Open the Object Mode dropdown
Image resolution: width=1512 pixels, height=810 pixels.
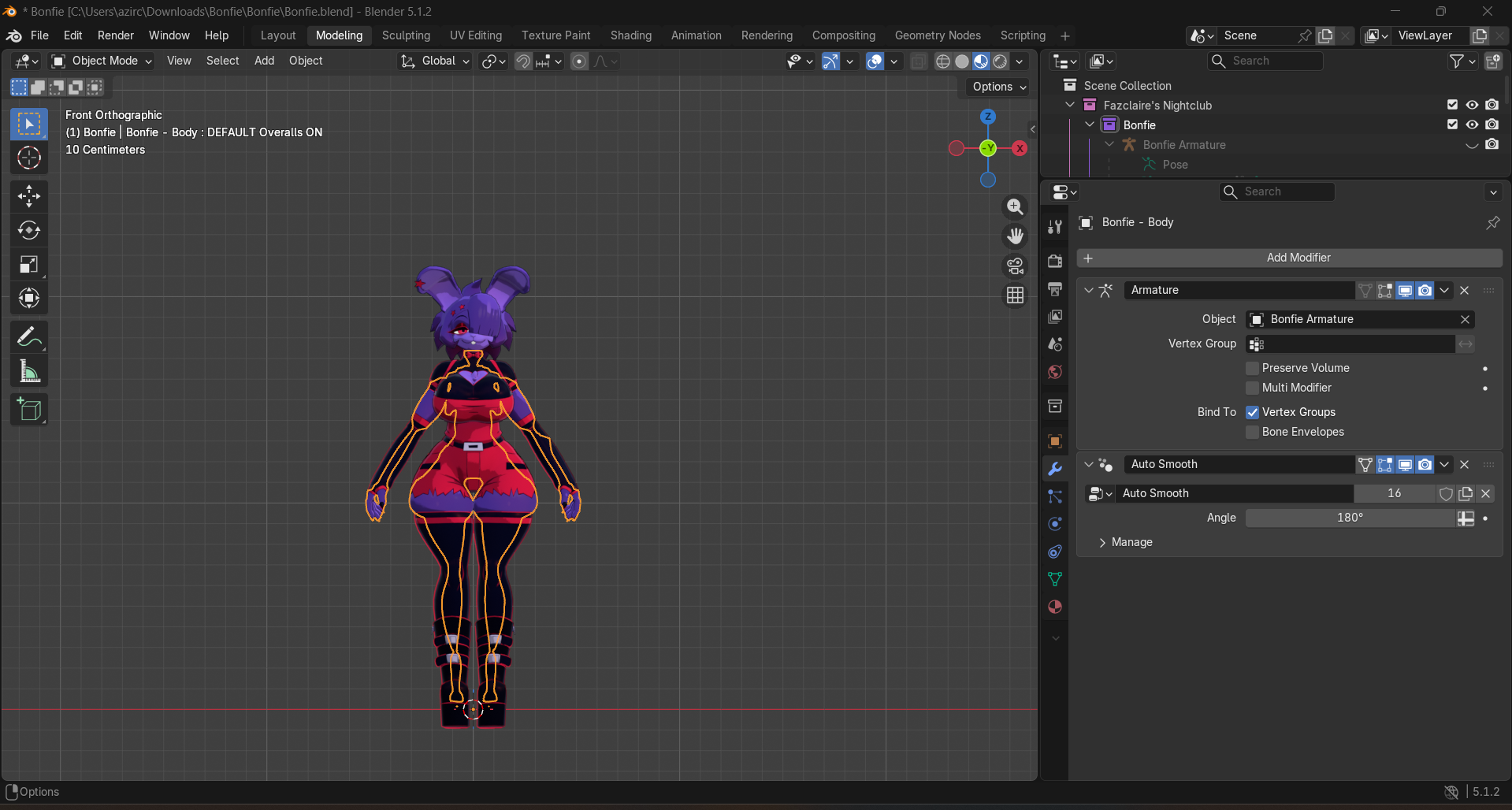(102, 61)
